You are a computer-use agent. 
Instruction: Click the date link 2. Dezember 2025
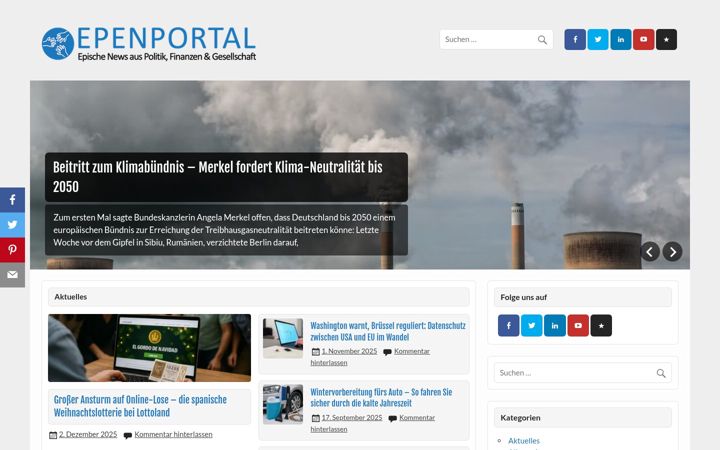pyautogui.click(x=88, y=434)
